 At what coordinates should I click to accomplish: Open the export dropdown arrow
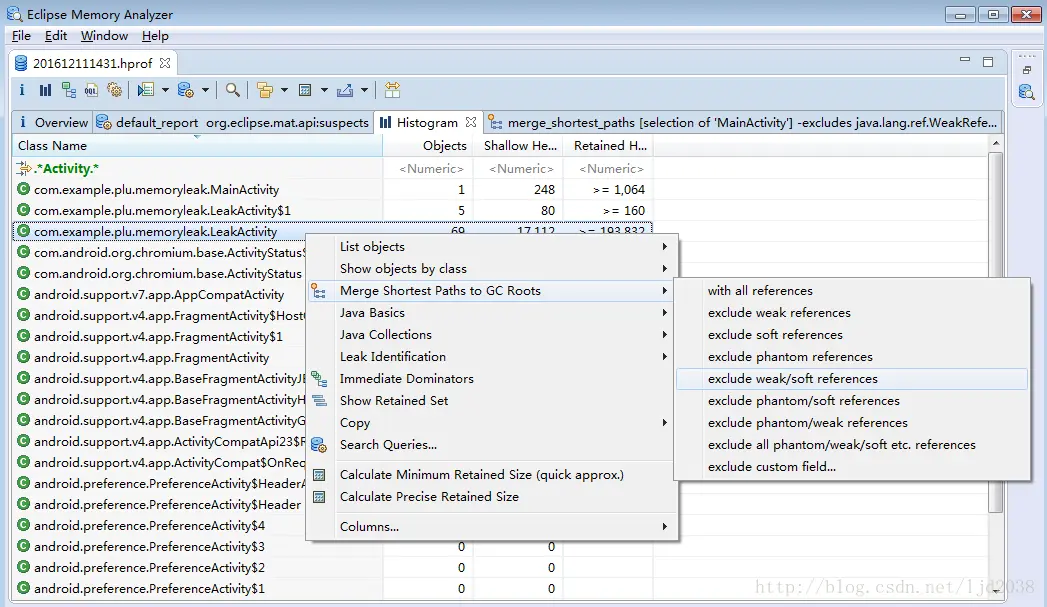click(x=364, y=90)
